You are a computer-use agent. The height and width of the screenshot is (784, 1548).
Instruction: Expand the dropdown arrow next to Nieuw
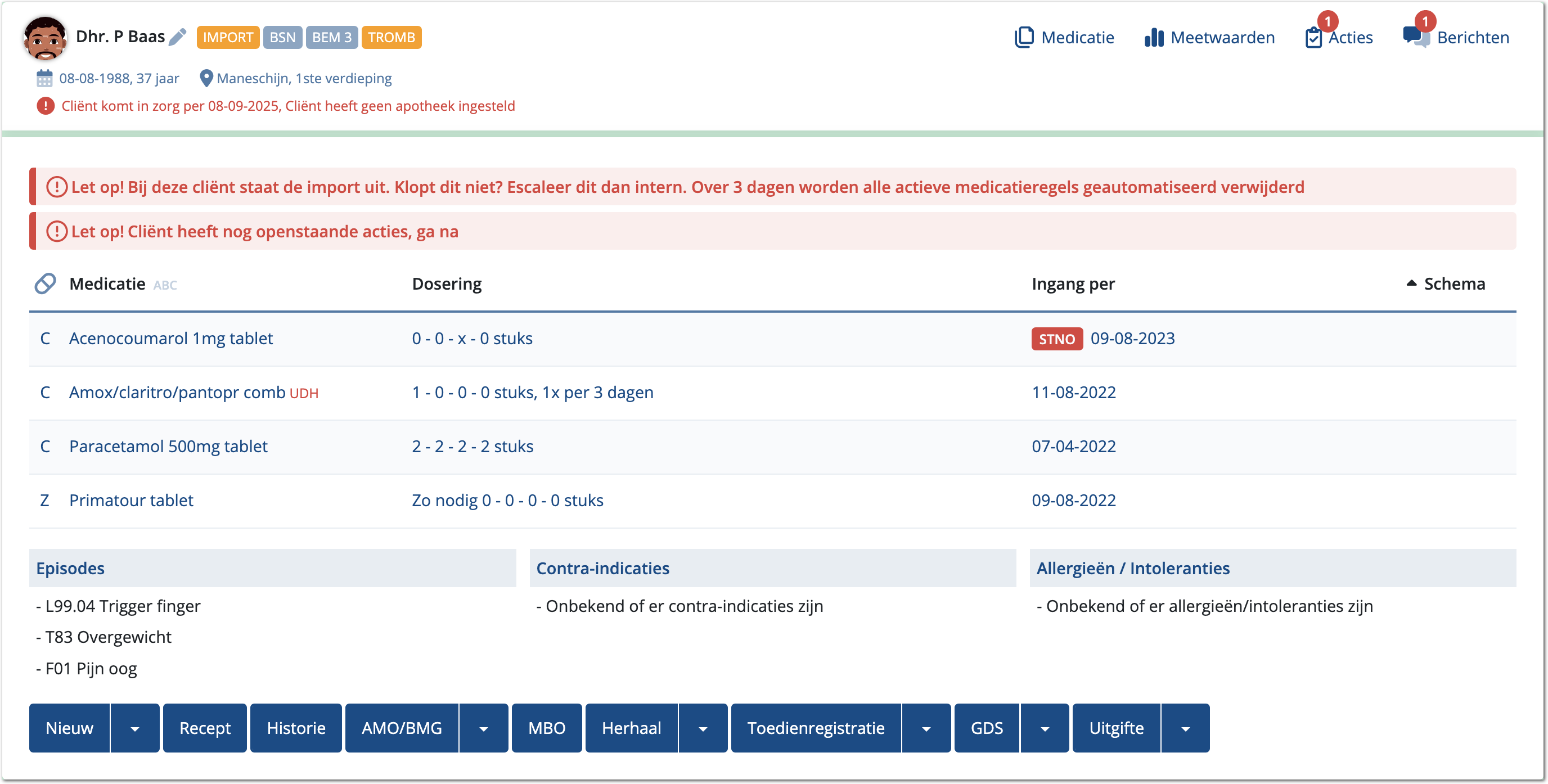(134, 728)
